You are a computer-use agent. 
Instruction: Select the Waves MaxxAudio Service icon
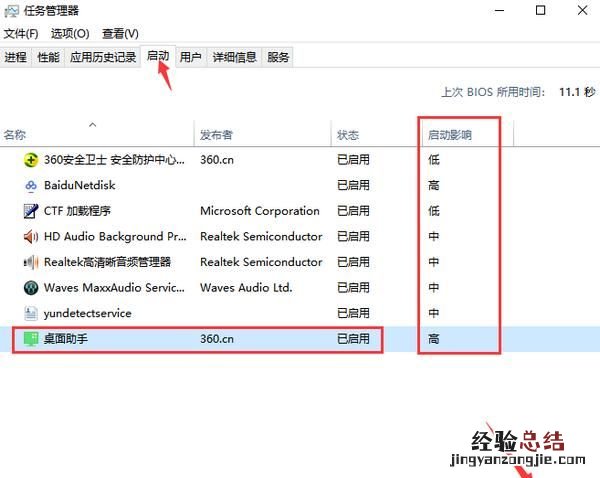pos(29,288)
